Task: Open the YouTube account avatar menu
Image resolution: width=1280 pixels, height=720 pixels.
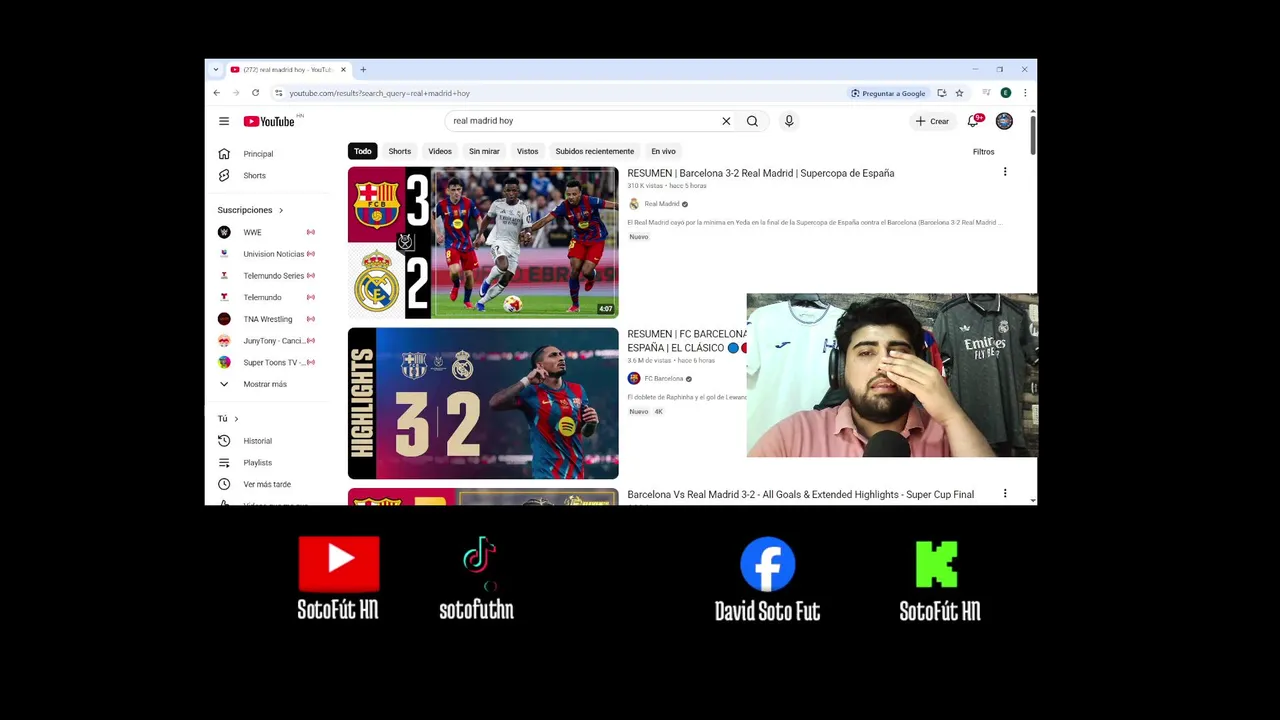Action: coord(1004,121)
